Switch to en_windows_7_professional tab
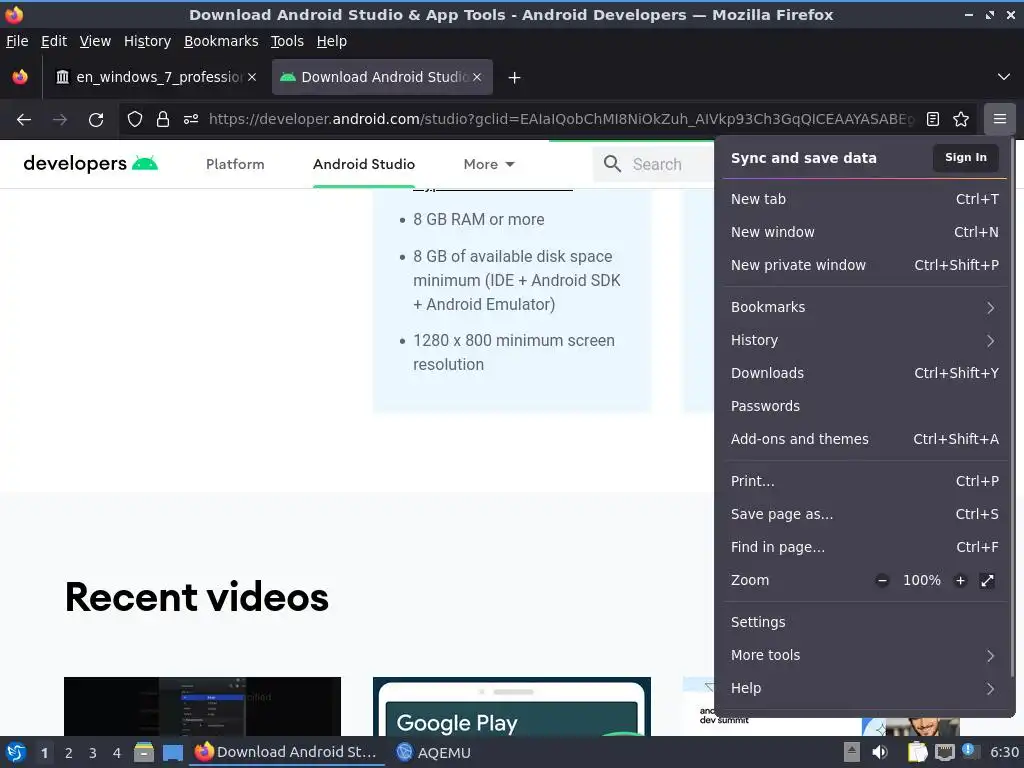The height and width of the screenshot is (768, 1024). pos(155,77)
